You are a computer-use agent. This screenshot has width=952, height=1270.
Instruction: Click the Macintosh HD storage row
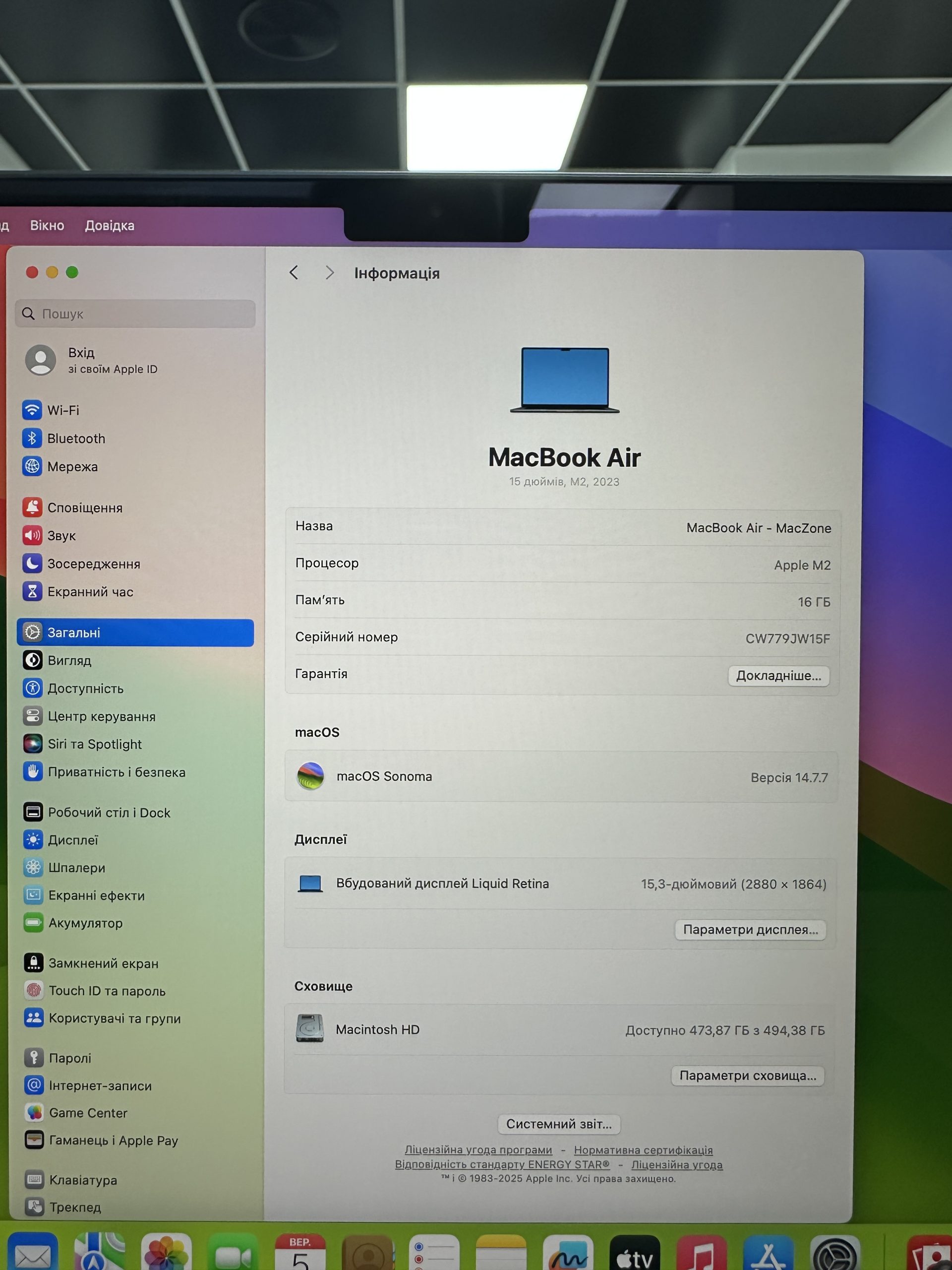[560, 1029]
